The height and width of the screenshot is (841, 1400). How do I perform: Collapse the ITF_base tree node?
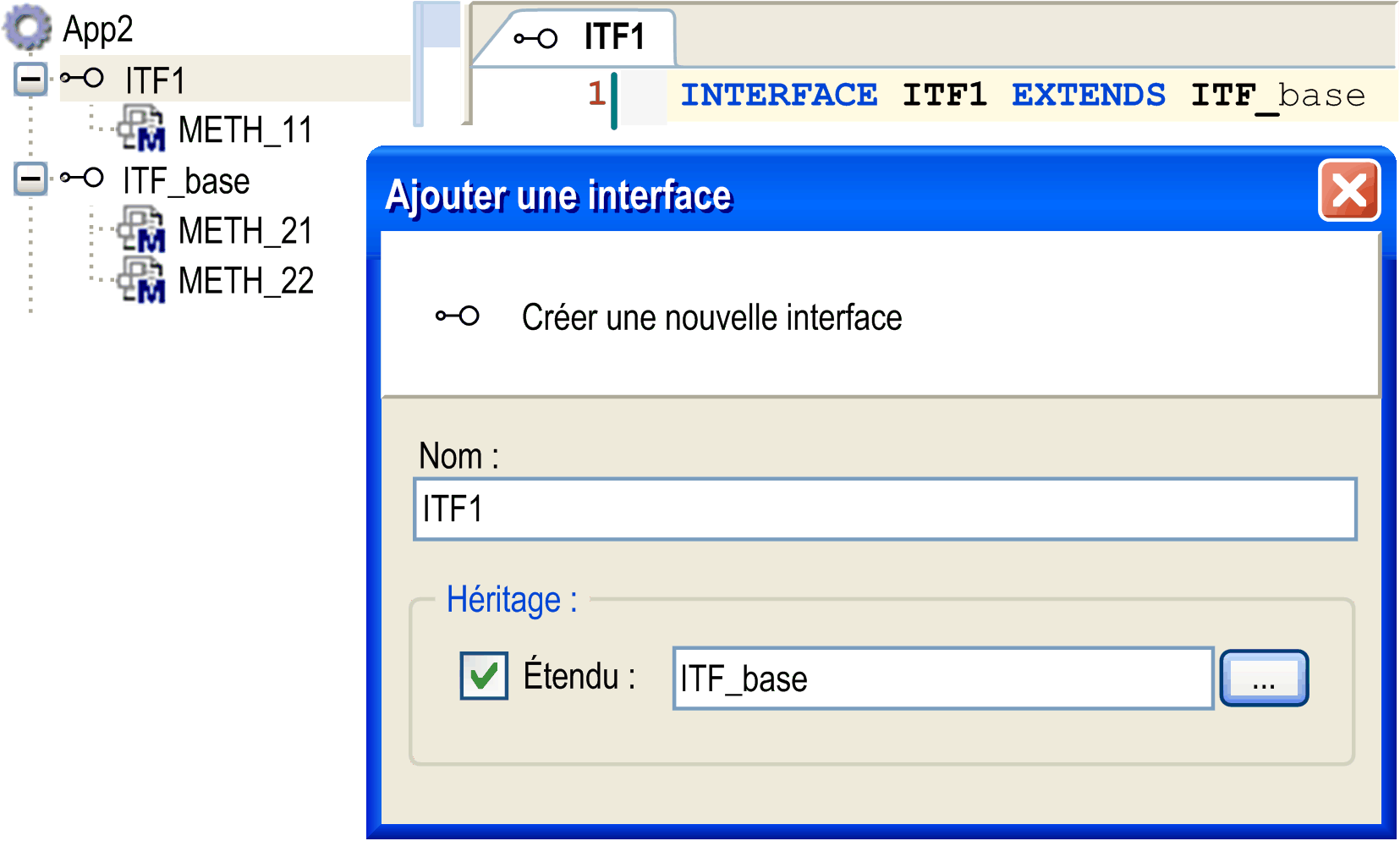30,179
